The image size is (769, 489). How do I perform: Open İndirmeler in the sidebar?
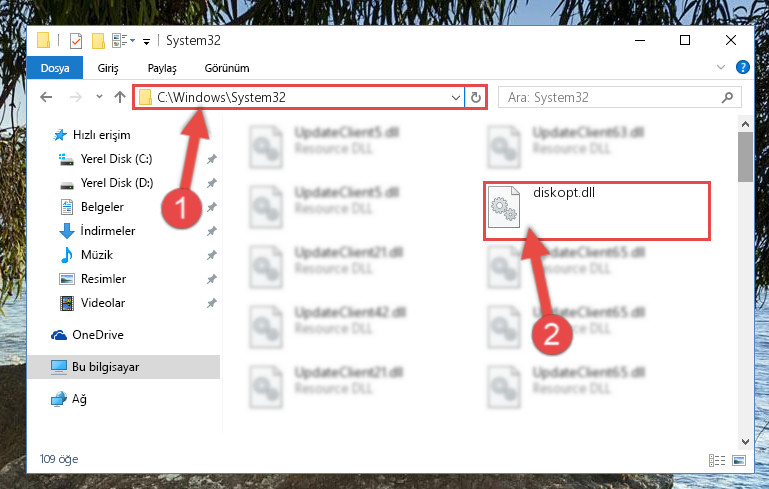point(108,231)
